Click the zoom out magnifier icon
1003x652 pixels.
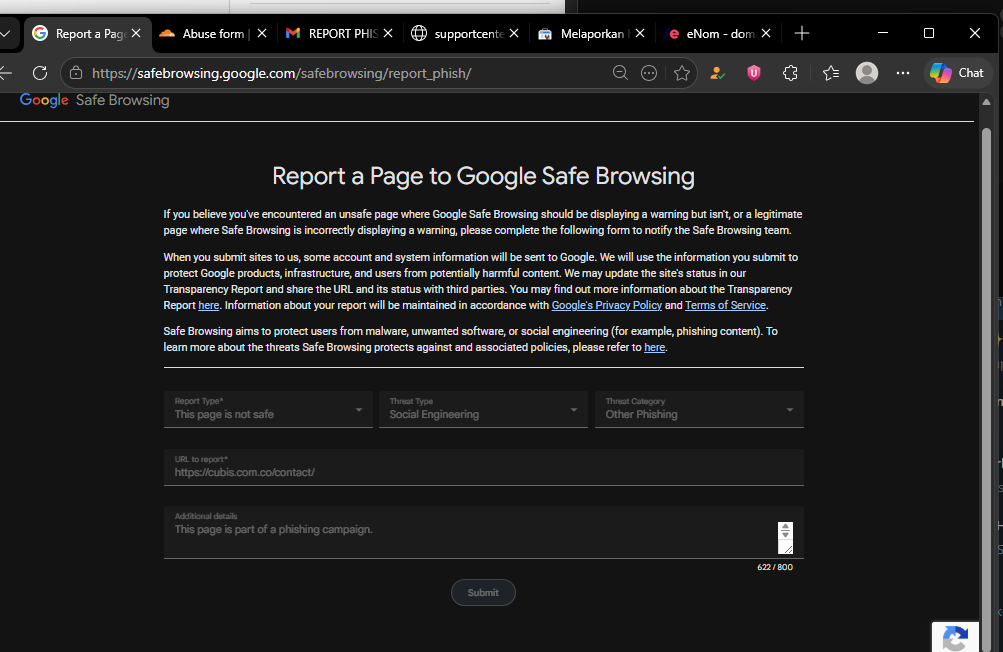coord(620,73)
